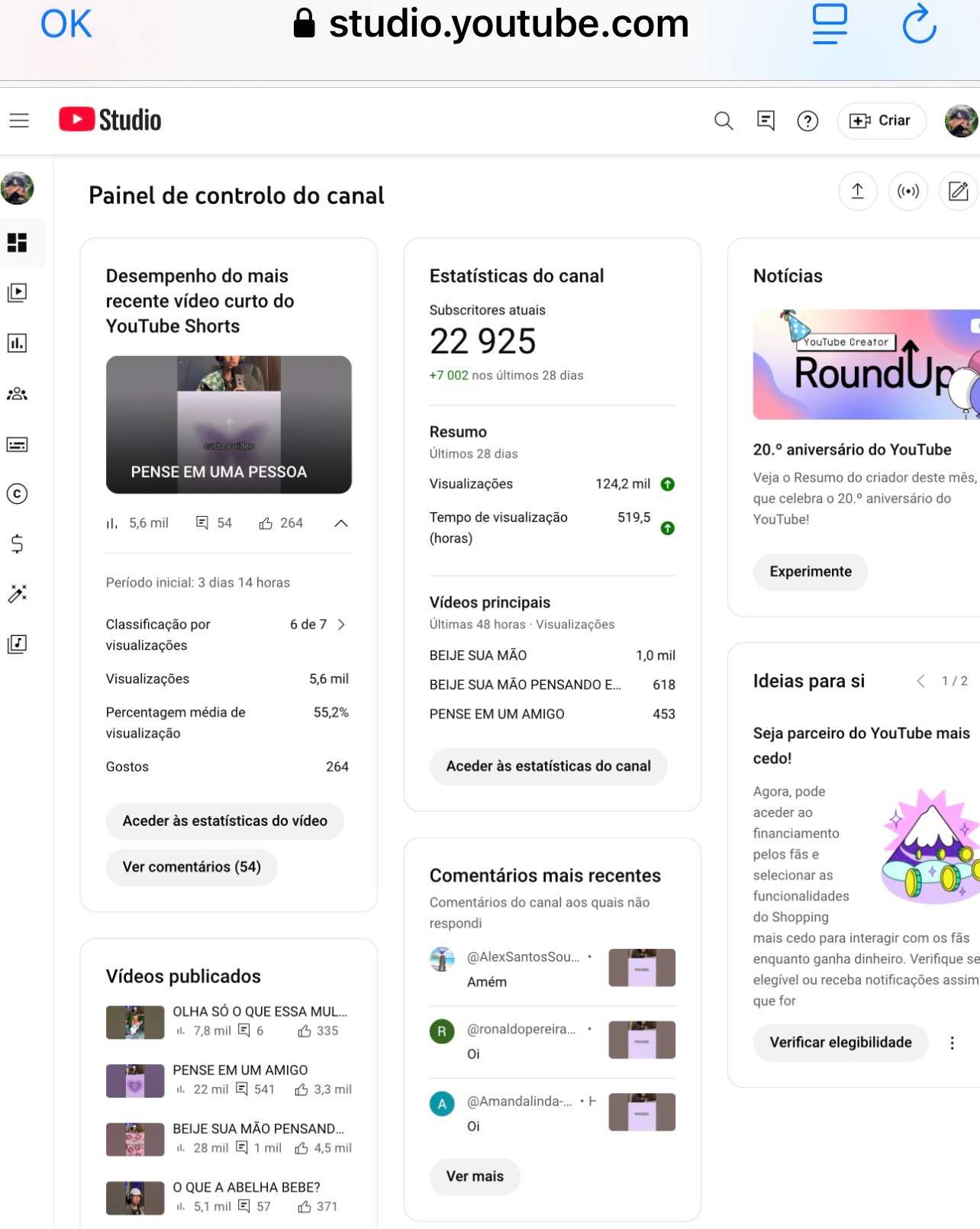Click the 264 likes thumbs-up icon
The image size is (980, 1229).
pos(266,523)
